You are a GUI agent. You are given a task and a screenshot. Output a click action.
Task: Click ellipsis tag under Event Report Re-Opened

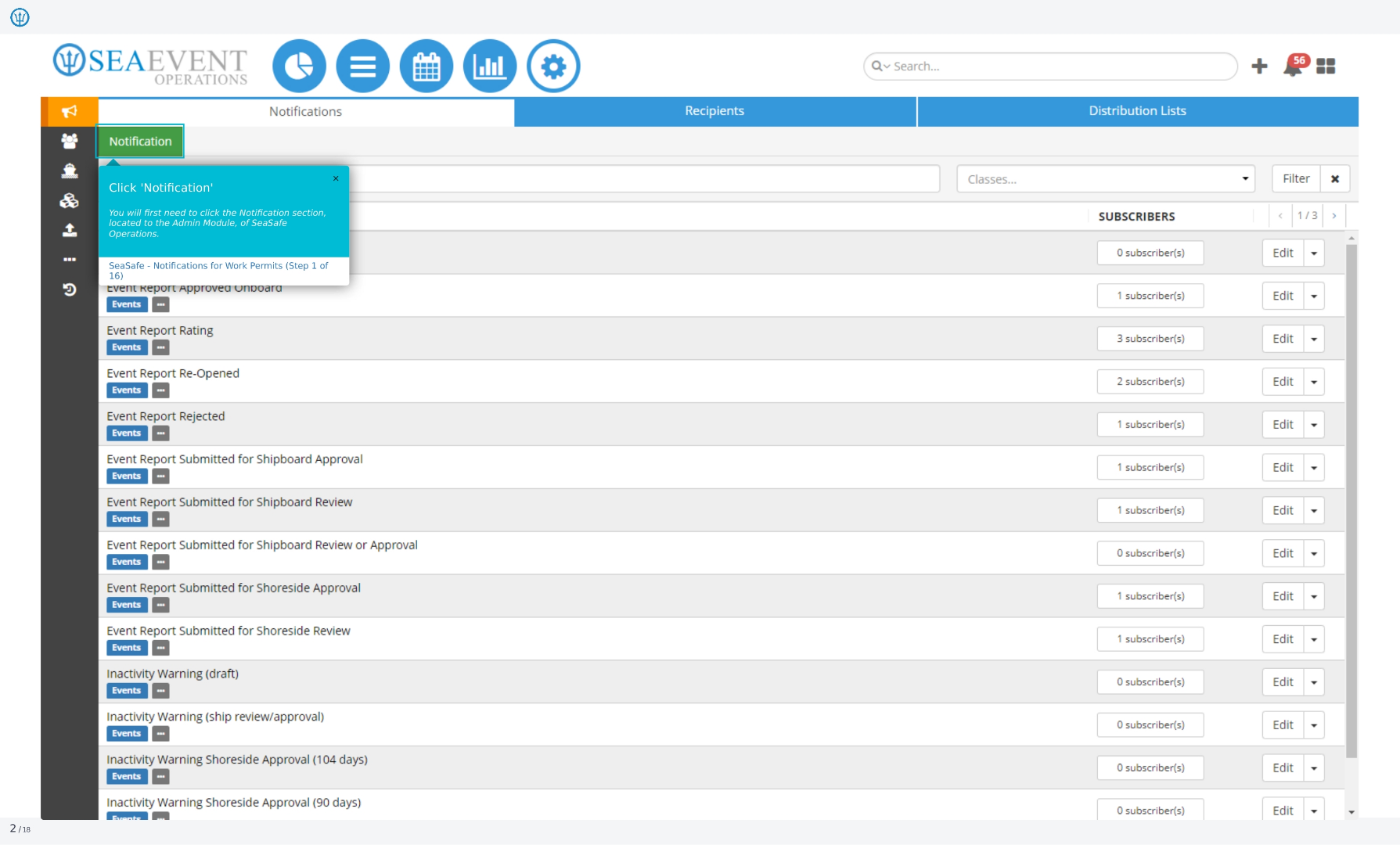160,390
